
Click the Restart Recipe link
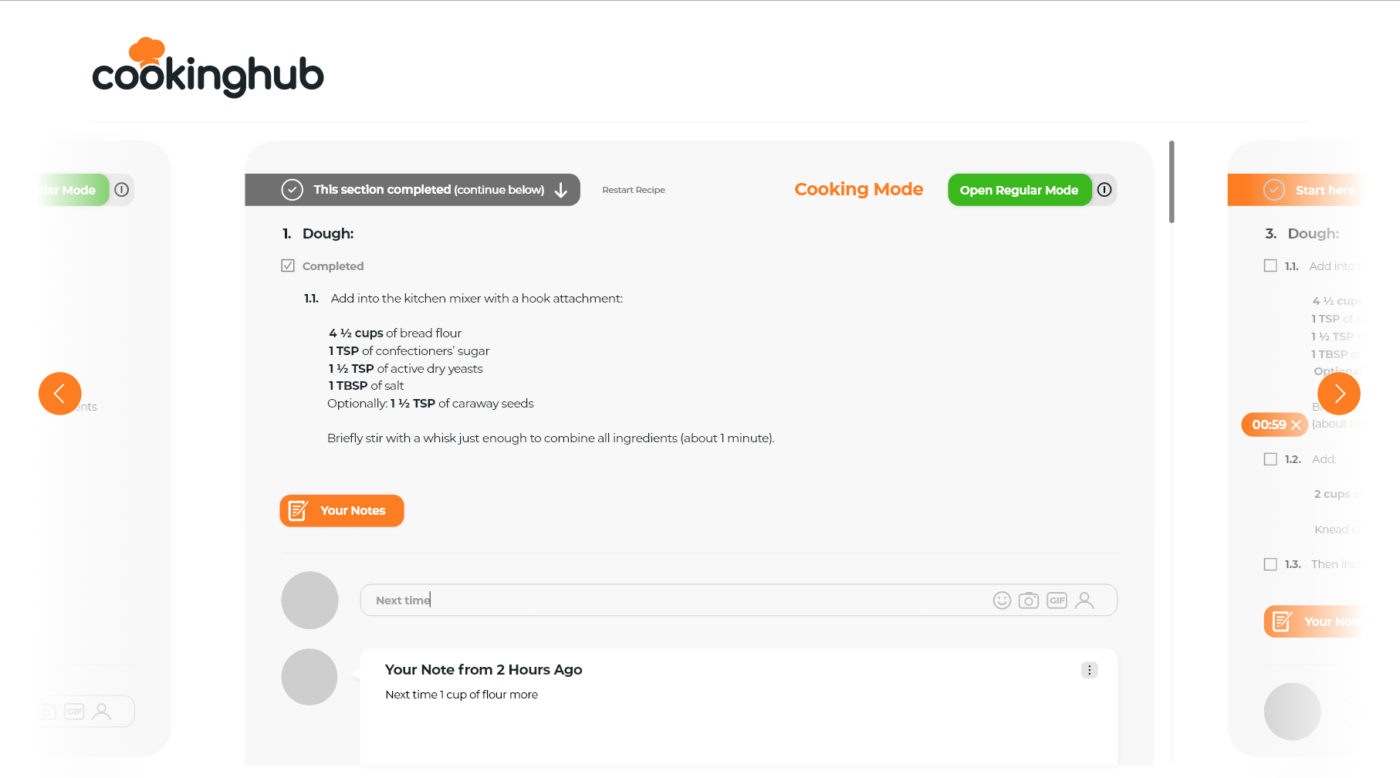(633, 190)
